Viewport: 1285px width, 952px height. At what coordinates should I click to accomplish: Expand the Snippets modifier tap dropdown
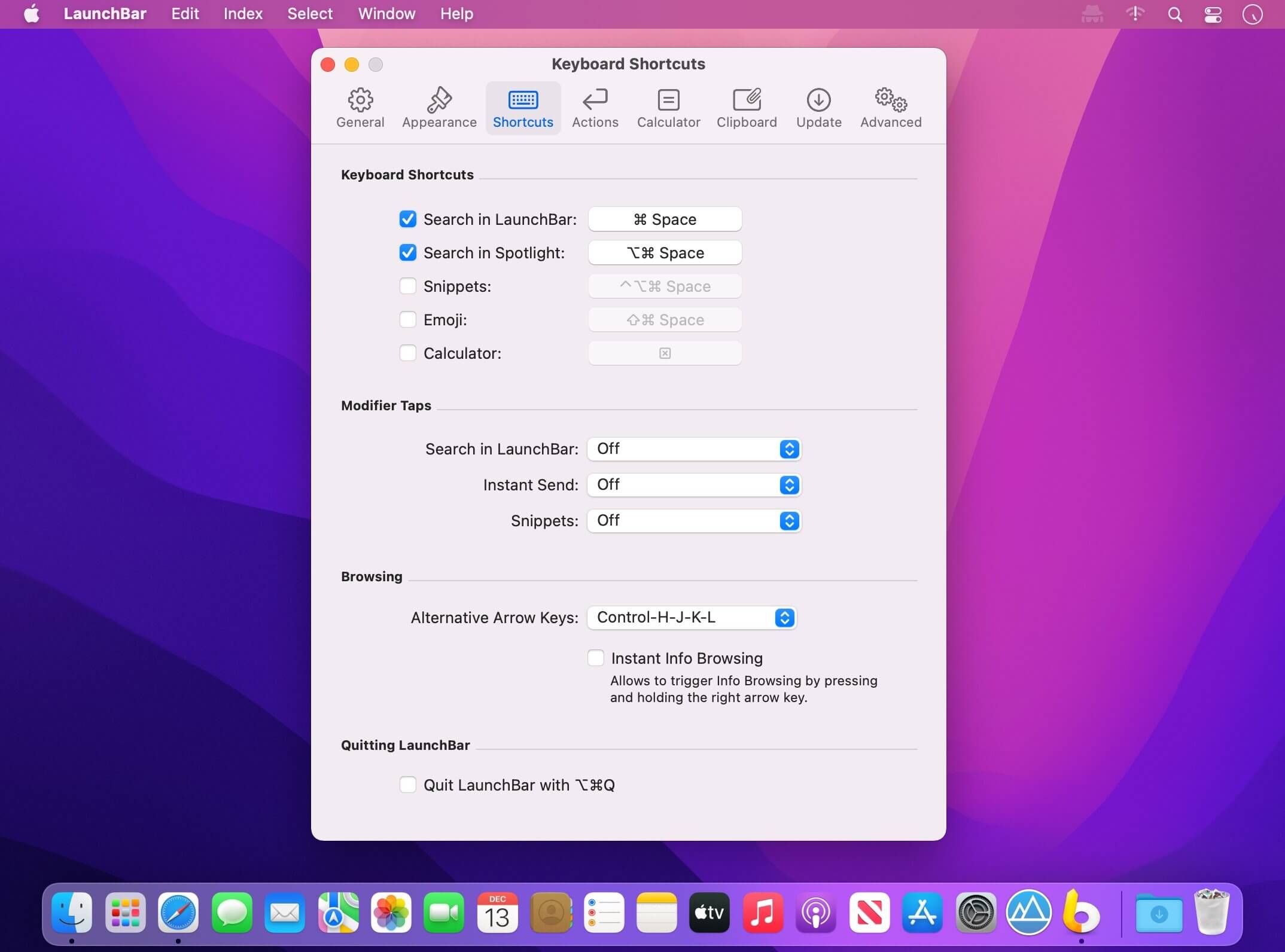point(694,521)
